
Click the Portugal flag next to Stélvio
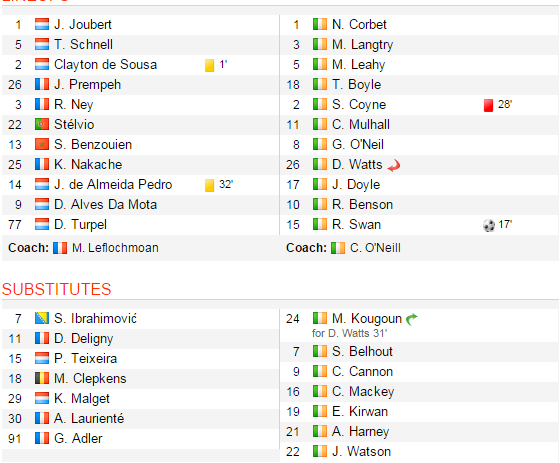click(42, 124)
